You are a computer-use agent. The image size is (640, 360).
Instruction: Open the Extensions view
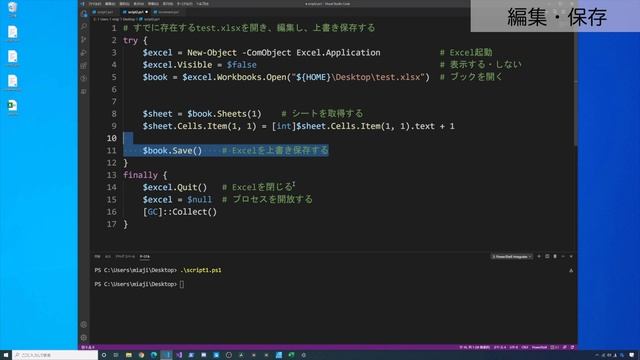tap(84, 65)
